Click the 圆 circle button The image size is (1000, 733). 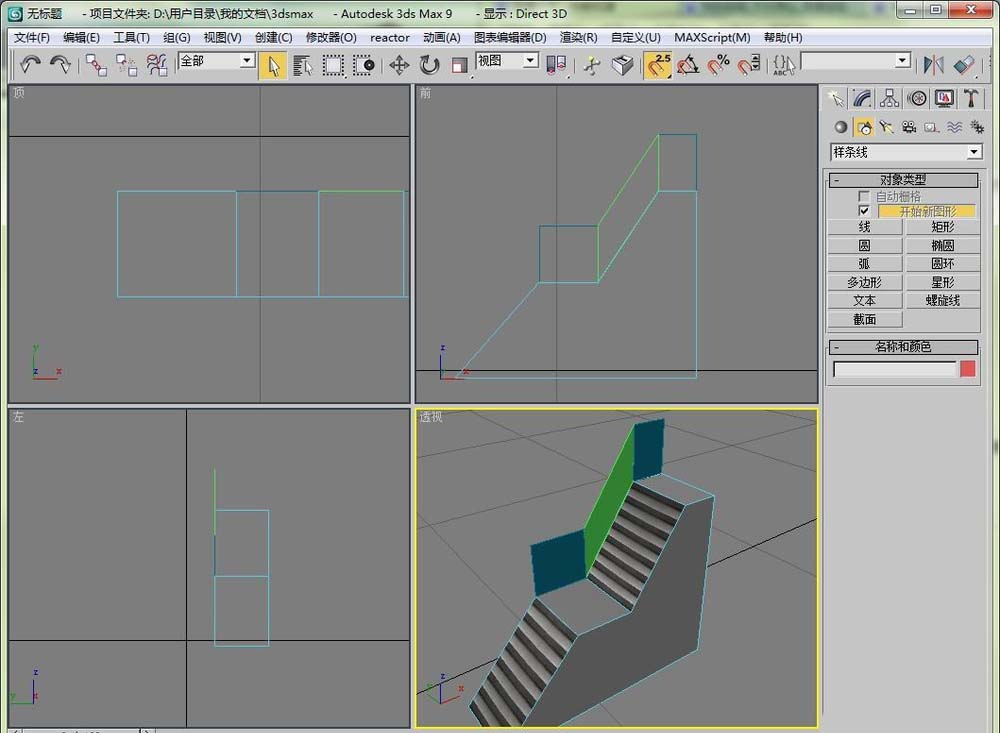pos(865,245)
